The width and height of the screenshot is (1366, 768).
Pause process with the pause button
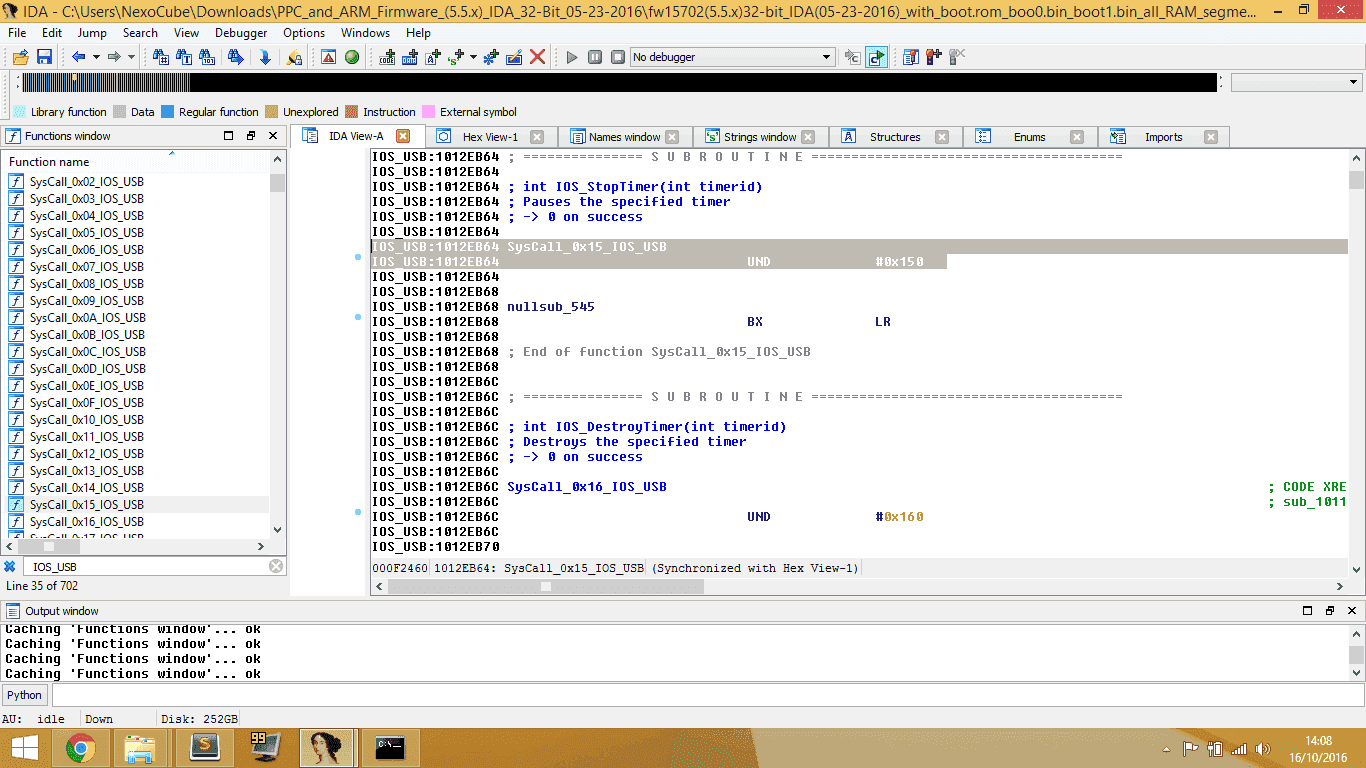(x=595, y=57)
